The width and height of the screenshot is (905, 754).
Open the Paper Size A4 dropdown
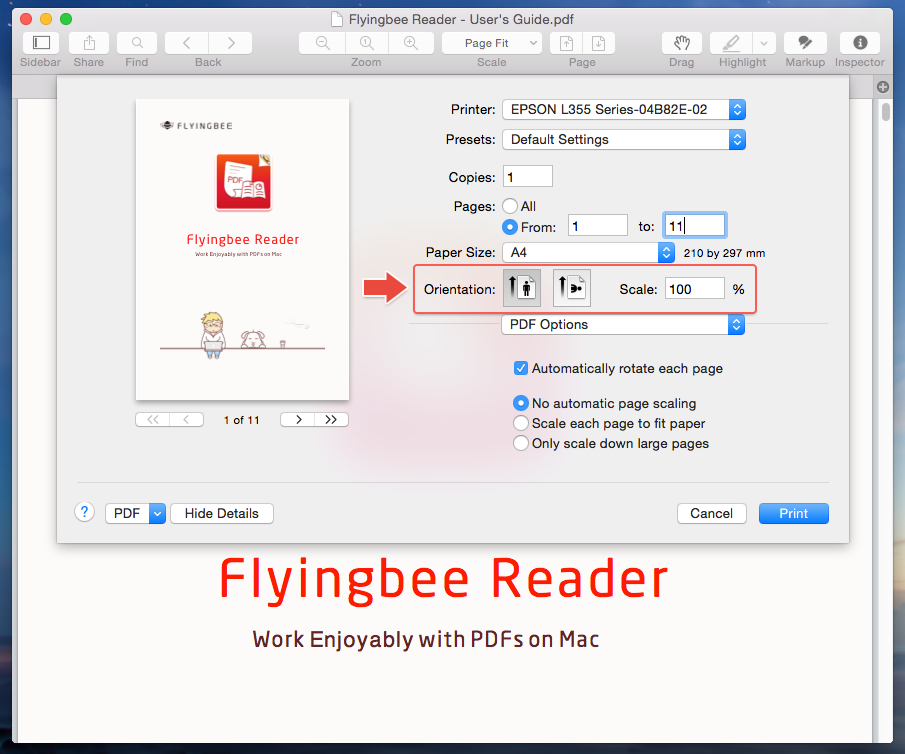[x=588, y=252]
